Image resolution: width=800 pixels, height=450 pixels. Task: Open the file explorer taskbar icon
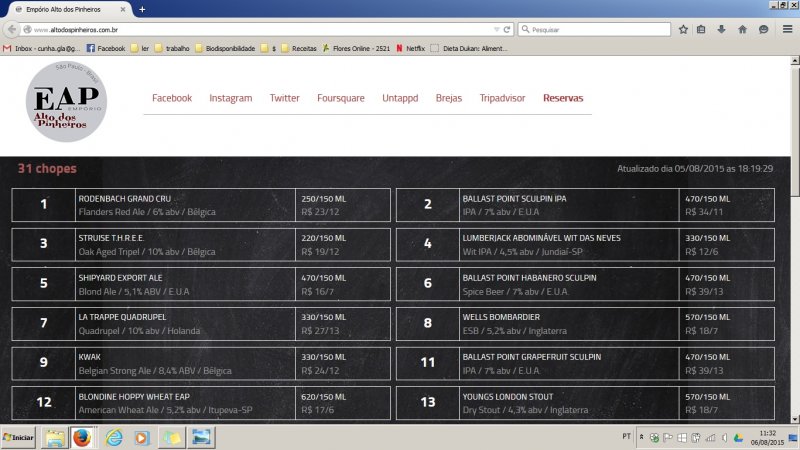[55, 438]
